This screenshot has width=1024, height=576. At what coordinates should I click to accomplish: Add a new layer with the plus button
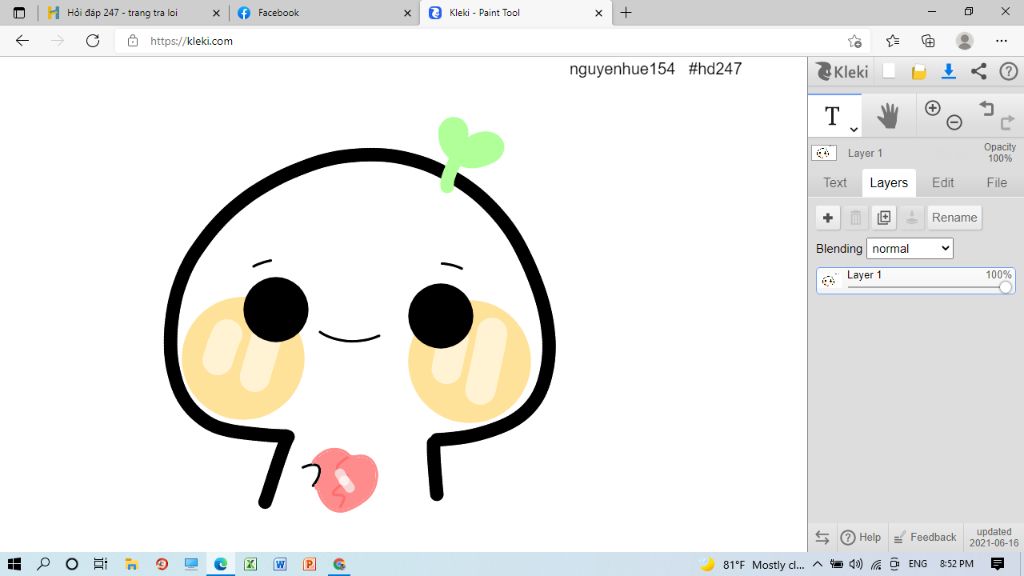point(827,217)
